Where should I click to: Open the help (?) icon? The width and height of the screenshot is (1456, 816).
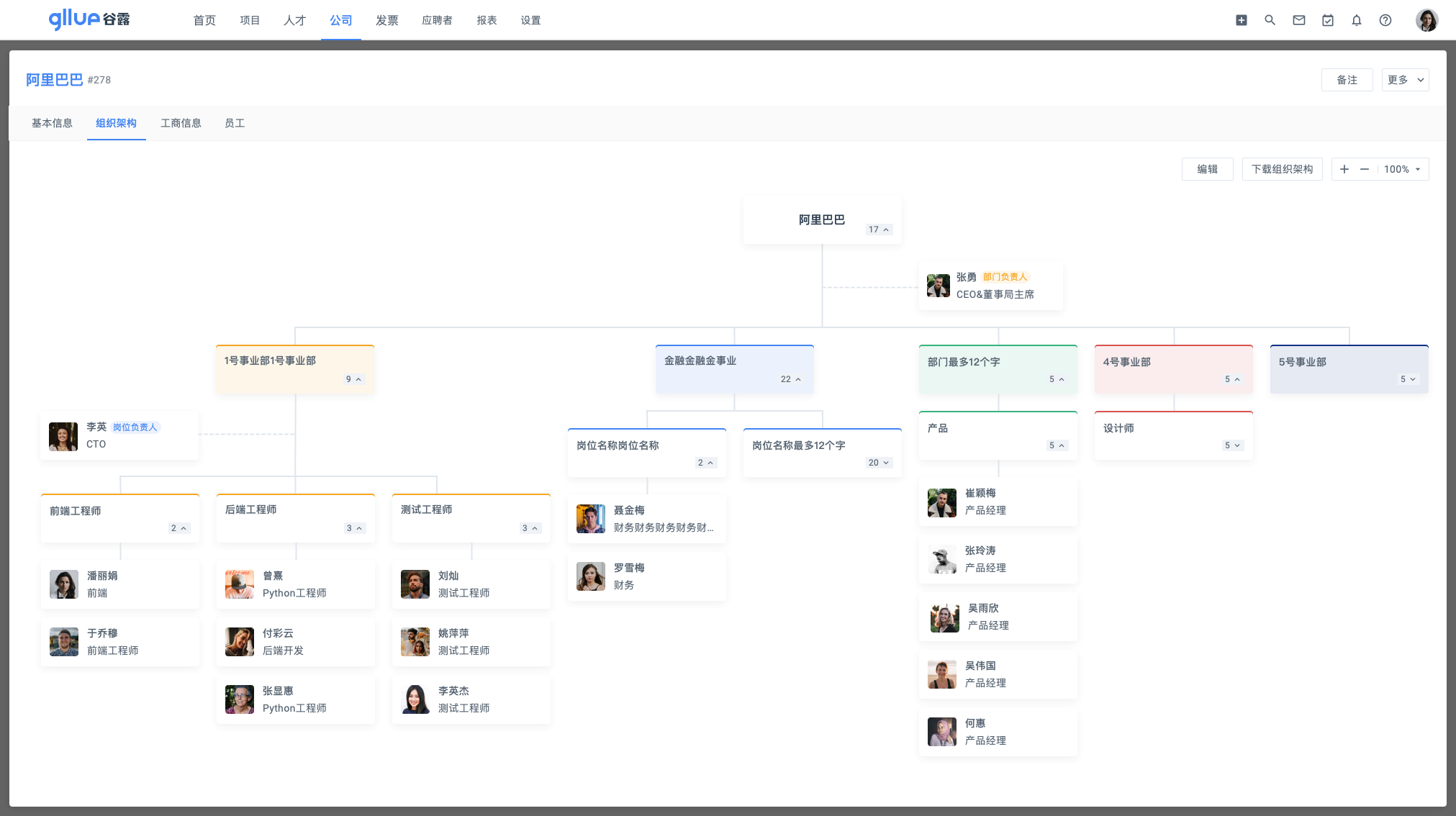tap(1385, 20)
